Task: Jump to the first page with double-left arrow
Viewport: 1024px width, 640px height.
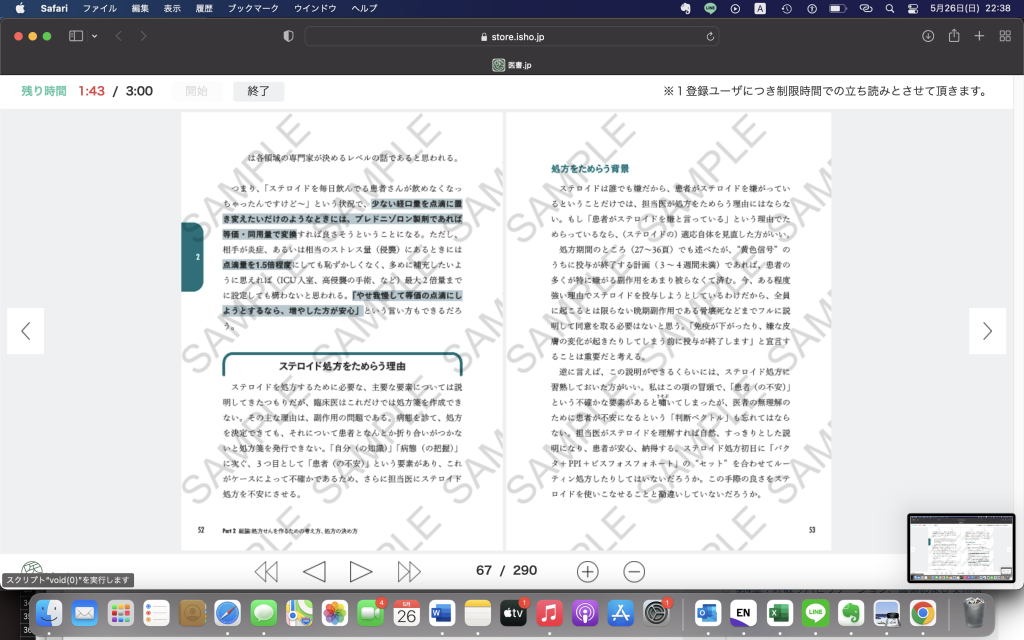Action: pyautogui.click(x=266, y=571)
